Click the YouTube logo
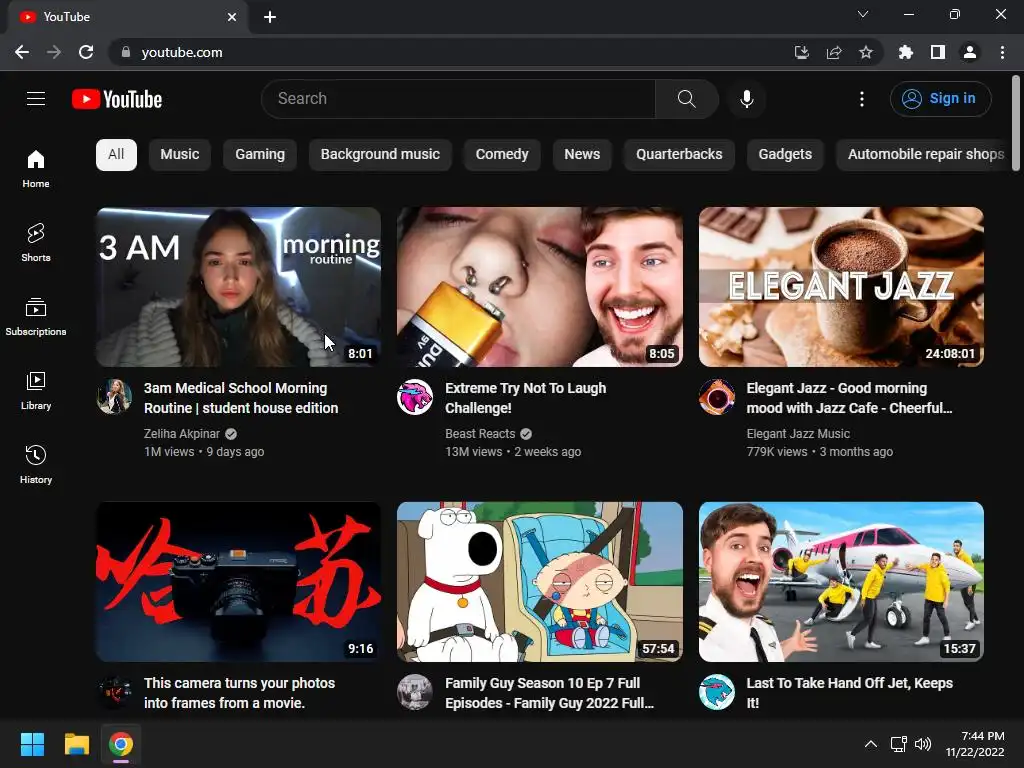The image size is (1024, 768). [x=117, y=99]
